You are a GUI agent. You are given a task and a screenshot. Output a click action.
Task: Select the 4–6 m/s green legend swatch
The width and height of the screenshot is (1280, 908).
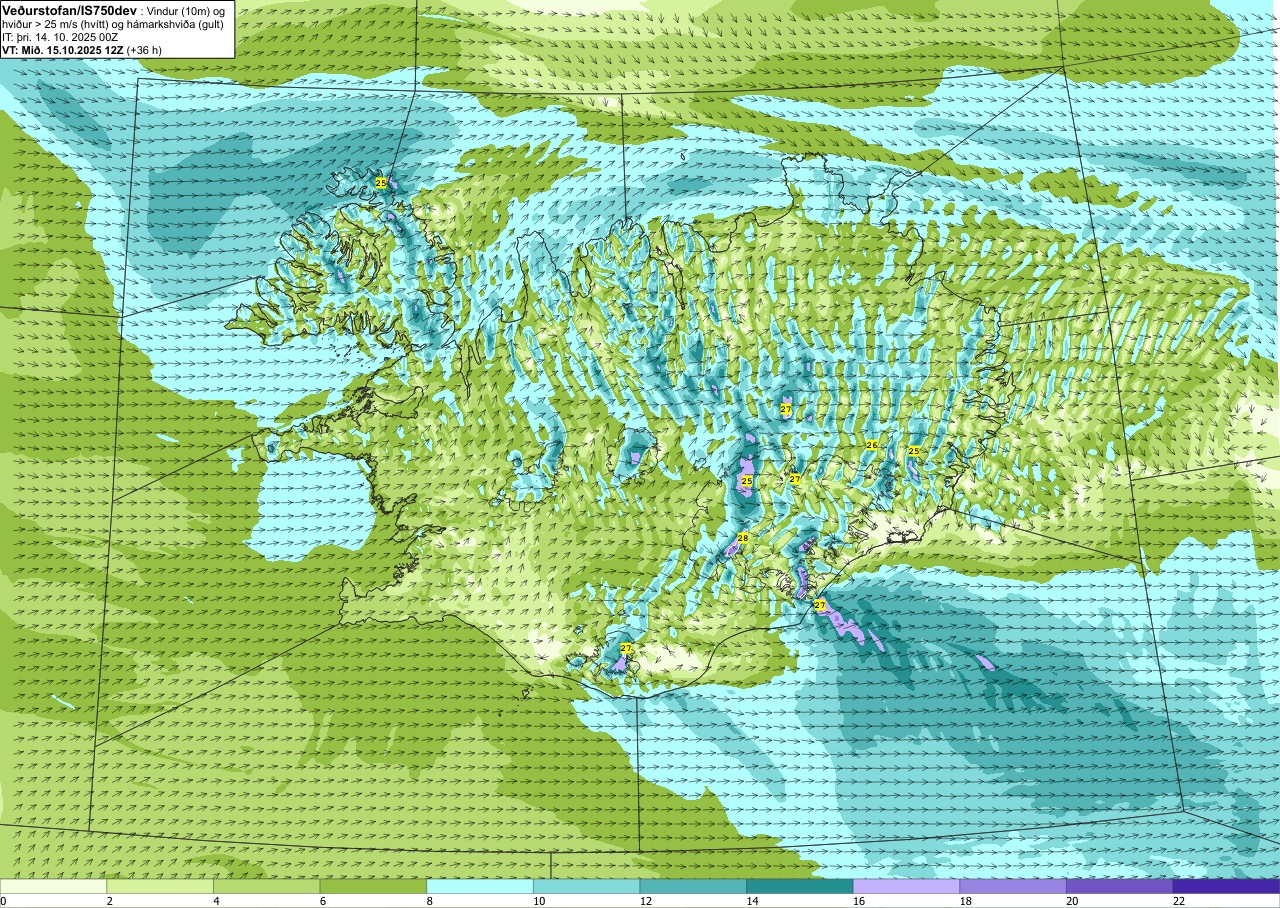click(x=267, y=886)
